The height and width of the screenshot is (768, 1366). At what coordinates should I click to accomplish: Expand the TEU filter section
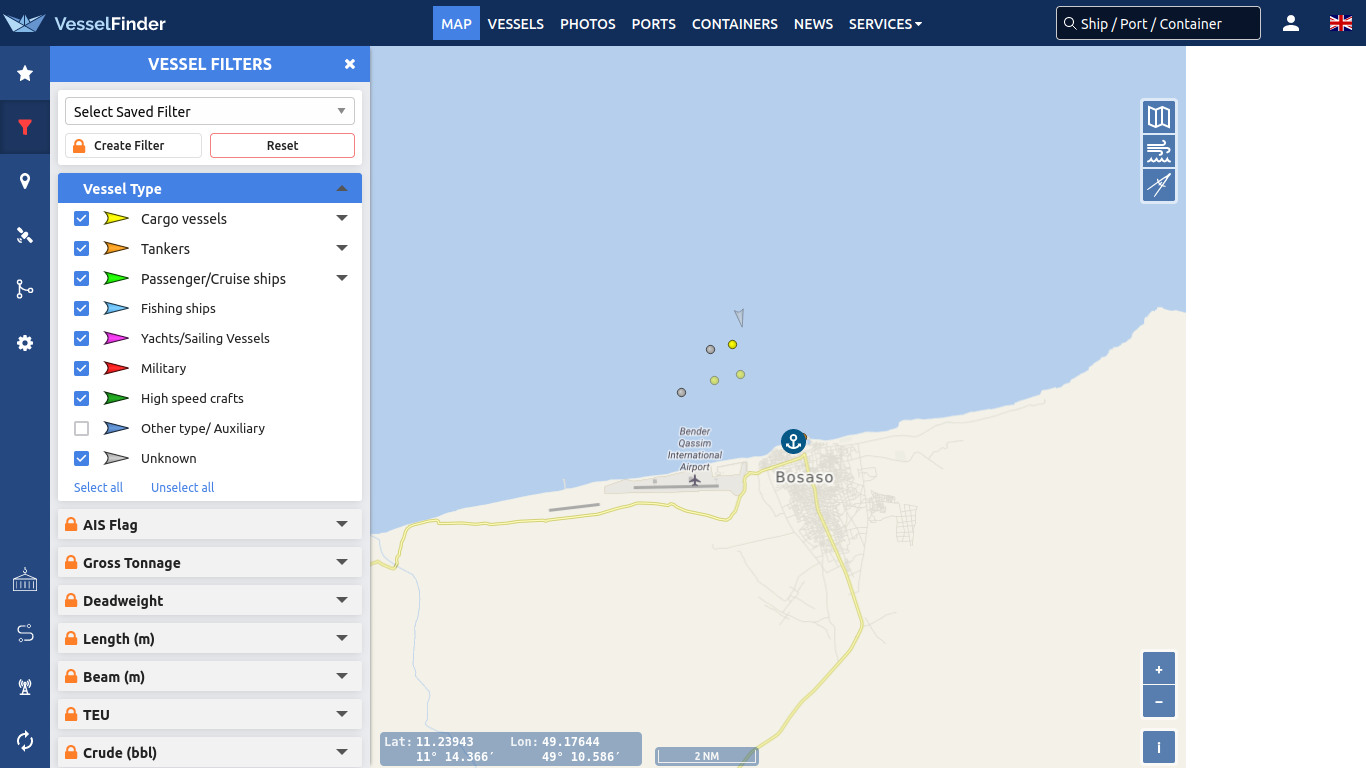click(x=210, y=714)
